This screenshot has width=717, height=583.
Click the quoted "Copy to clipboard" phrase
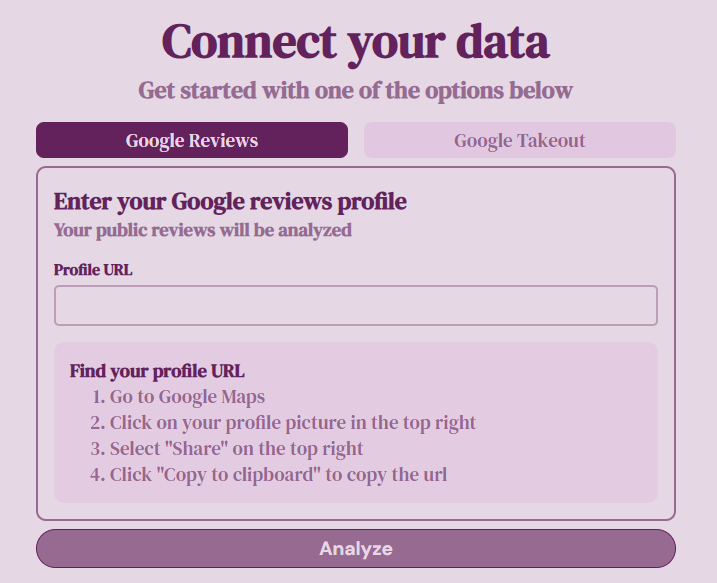click(x=238, y=475)
